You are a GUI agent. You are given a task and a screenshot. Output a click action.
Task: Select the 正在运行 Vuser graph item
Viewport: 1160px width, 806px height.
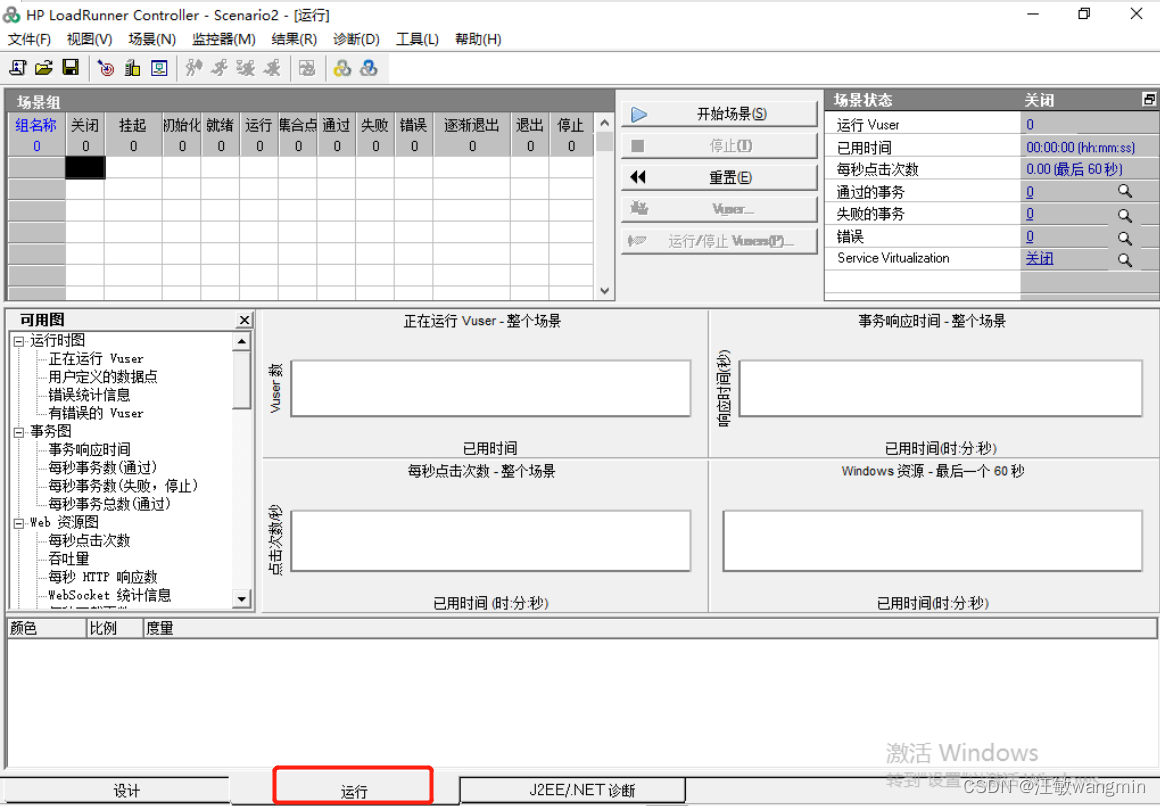coord(95,358)
